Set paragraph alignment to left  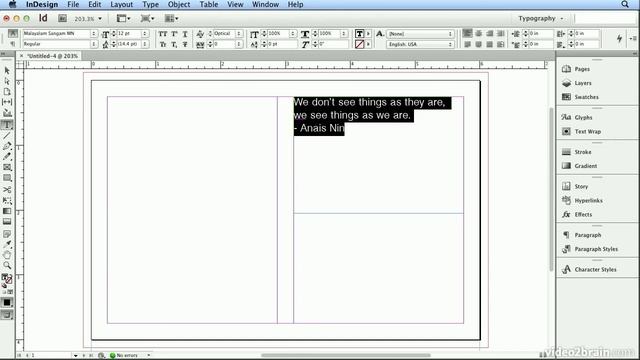467,33
